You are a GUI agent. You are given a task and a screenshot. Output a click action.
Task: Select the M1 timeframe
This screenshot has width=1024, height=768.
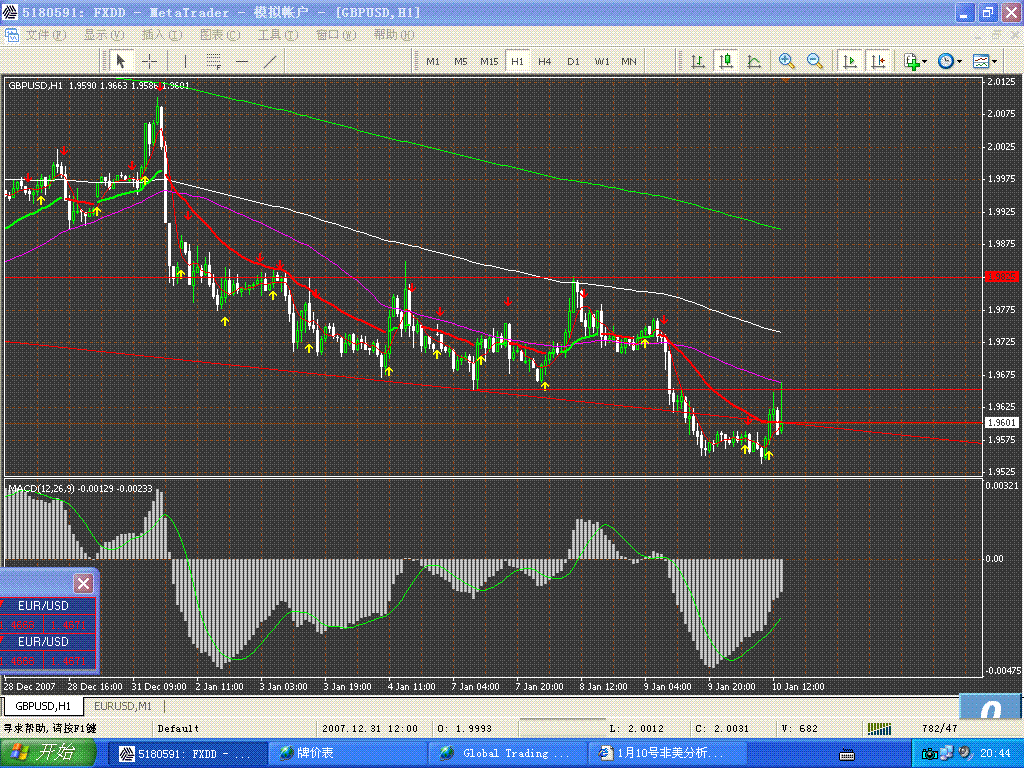click(x=432, y=61)
